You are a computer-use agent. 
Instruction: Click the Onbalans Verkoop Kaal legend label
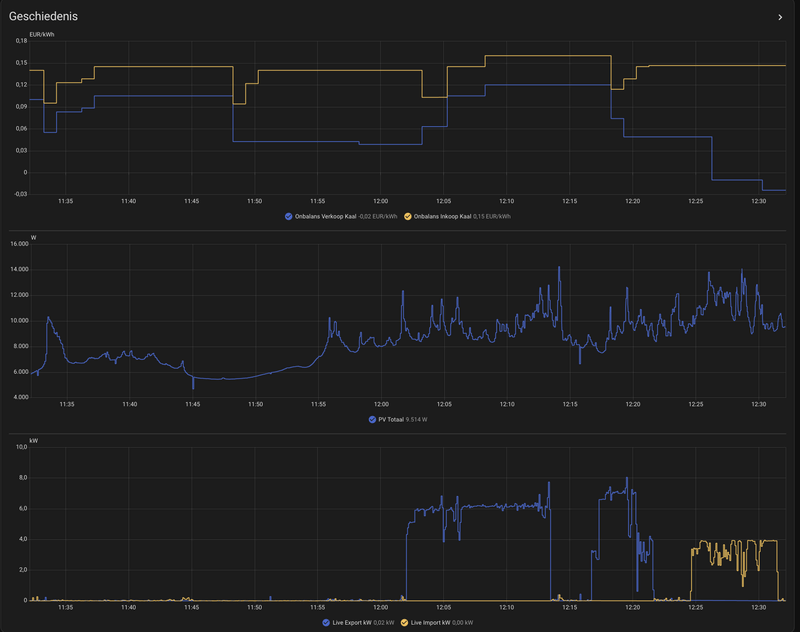(x=326, y=216)
